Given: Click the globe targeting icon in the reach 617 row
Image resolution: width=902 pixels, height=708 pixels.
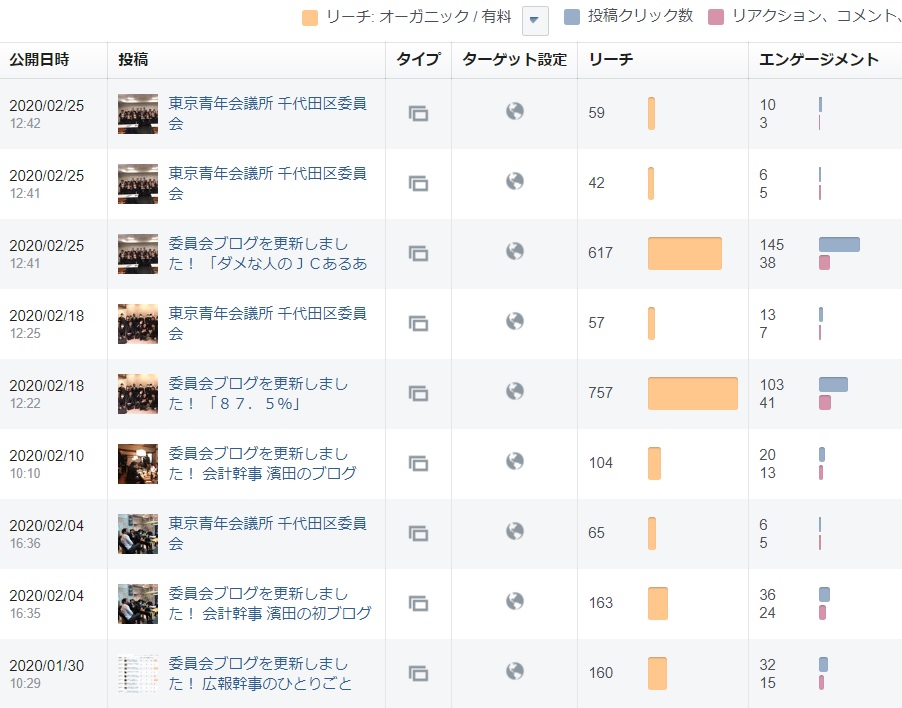Looking at the screenshot, I should pyautogui.click(x=515, y=251).
